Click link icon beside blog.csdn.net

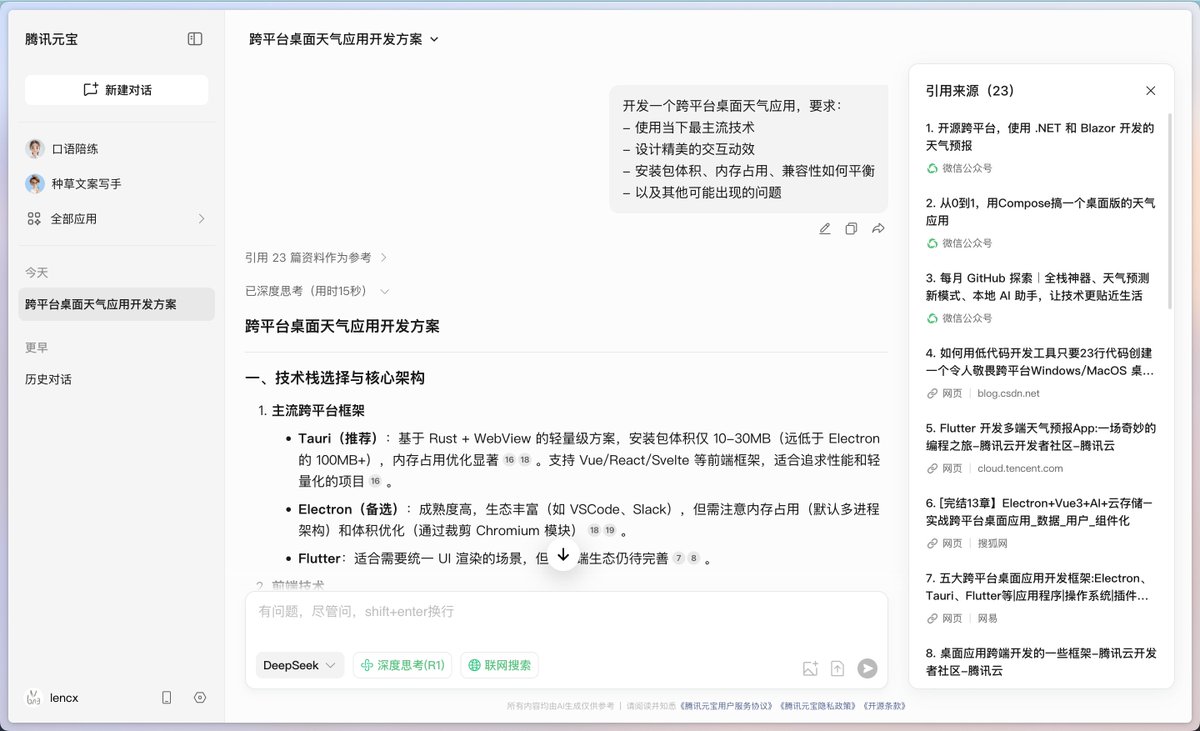[932, 394]
